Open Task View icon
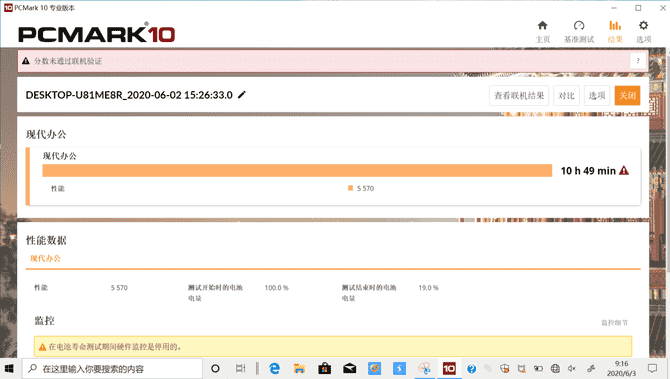Screen dimensions: 670x379 click(241, 368)
